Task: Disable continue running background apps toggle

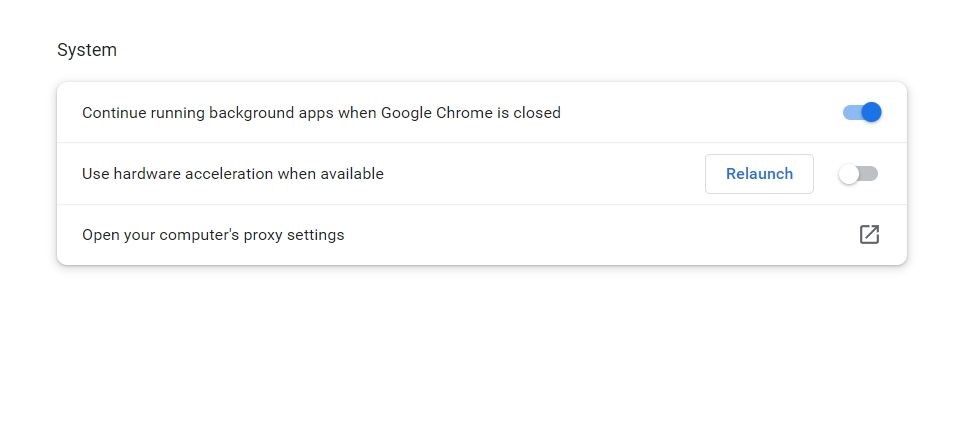Action: pos(861,112)
